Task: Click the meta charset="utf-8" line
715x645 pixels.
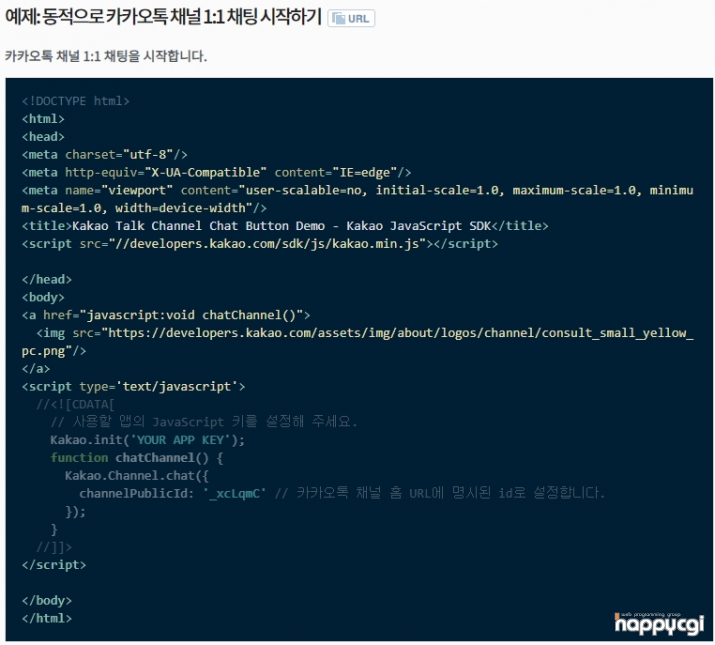Action: pyautogui.click(x=104, y=154)
